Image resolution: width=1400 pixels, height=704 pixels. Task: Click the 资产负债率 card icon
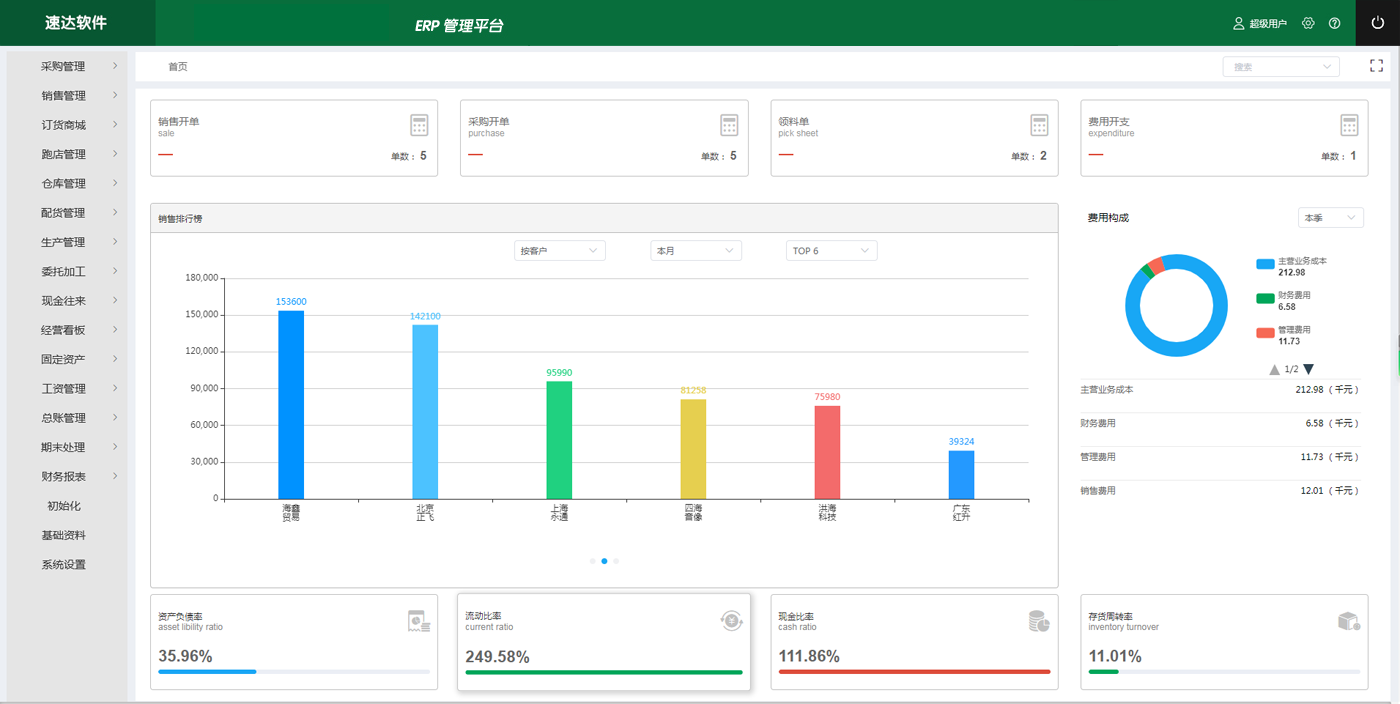tap(419, 621)
